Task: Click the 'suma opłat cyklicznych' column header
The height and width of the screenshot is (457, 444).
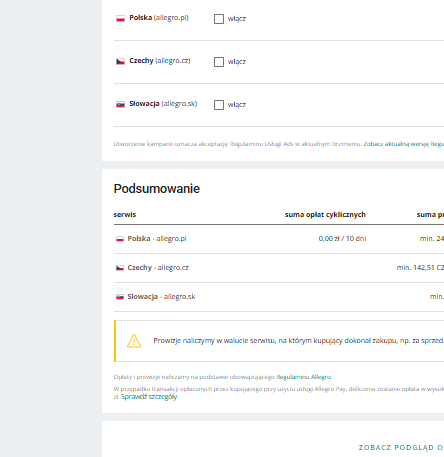Action: (325, 215)
